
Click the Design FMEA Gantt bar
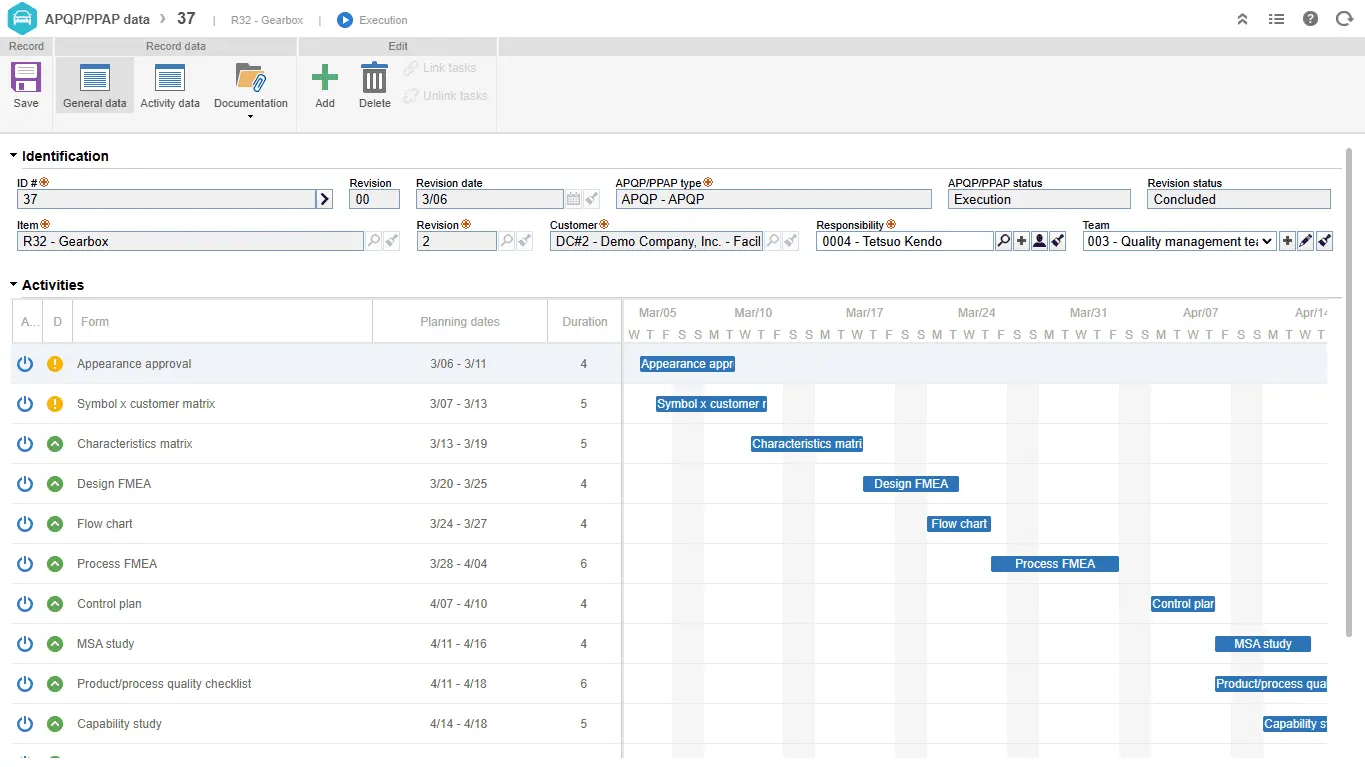[911, 484]
